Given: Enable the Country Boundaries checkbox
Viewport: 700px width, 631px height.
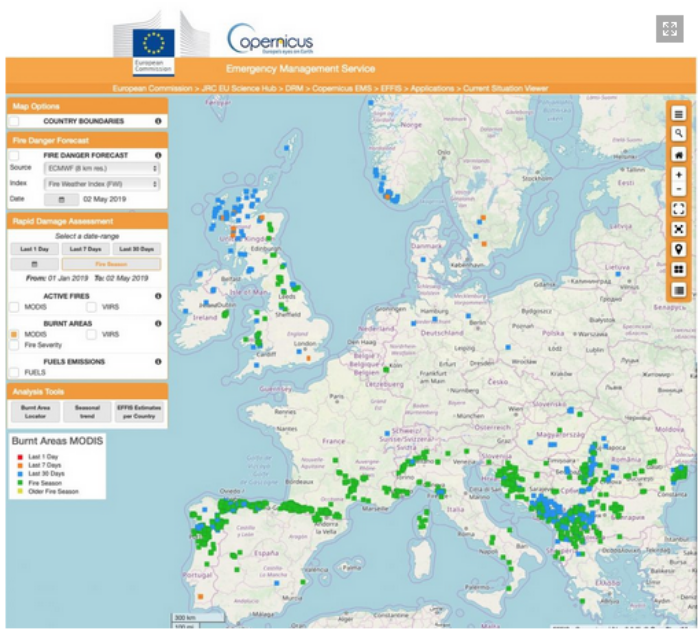Looking at the screenshot, I should point(14,121).
